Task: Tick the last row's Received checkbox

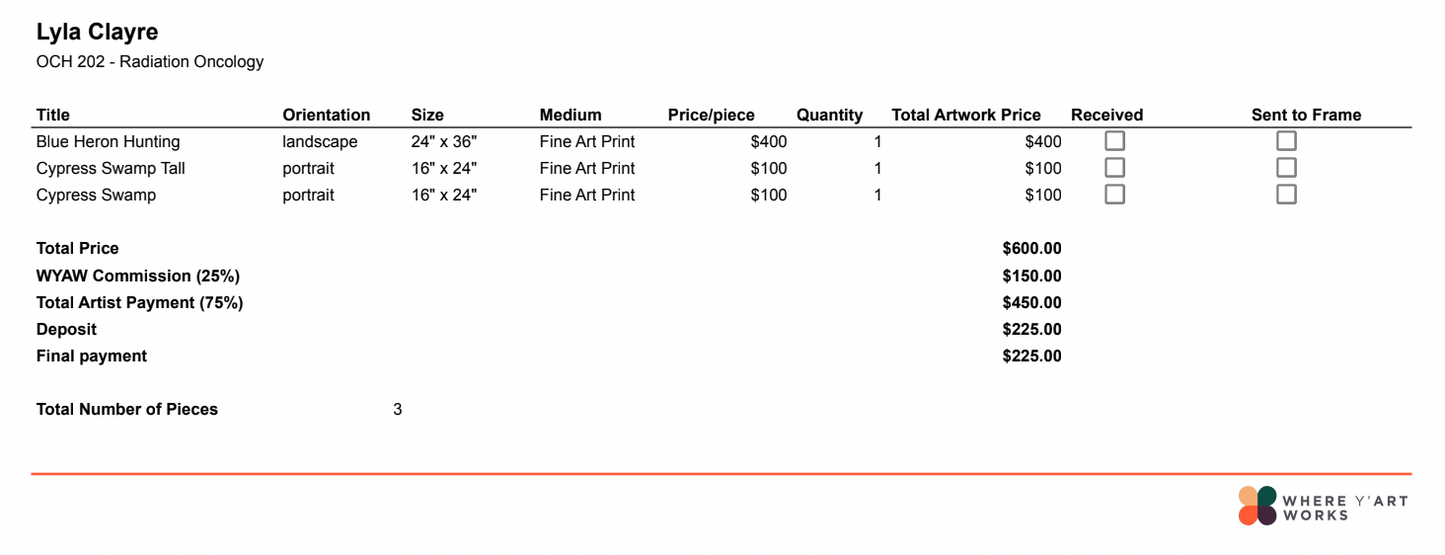Action: (x=1114, y=194)
